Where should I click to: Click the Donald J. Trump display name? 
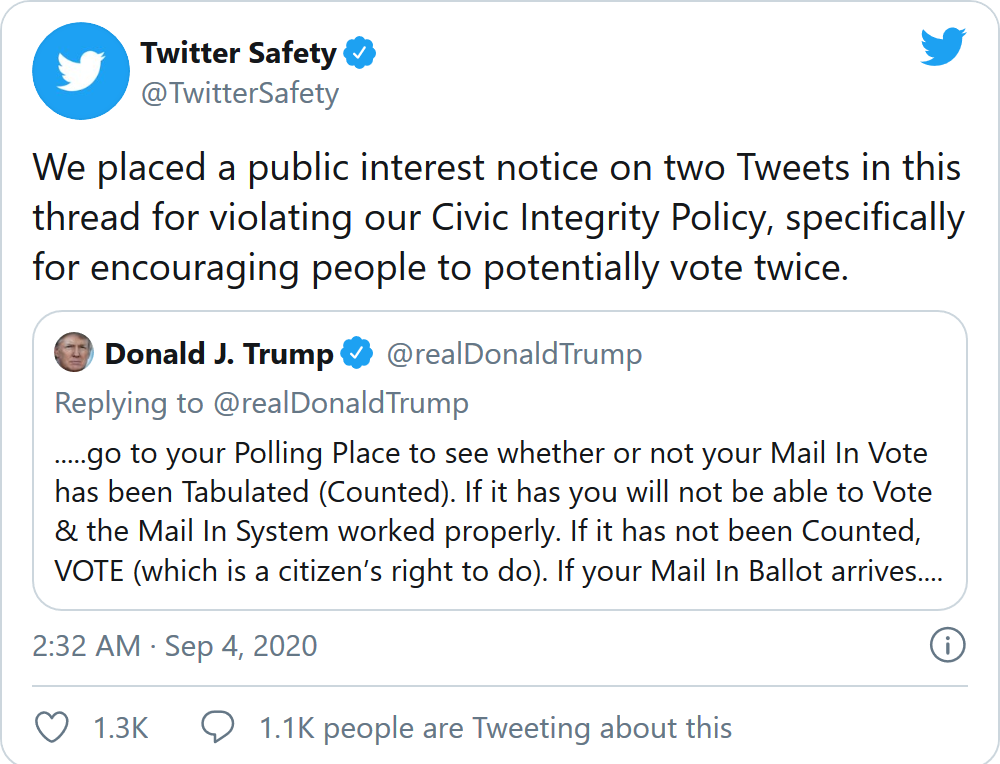[x=219, y=354]
